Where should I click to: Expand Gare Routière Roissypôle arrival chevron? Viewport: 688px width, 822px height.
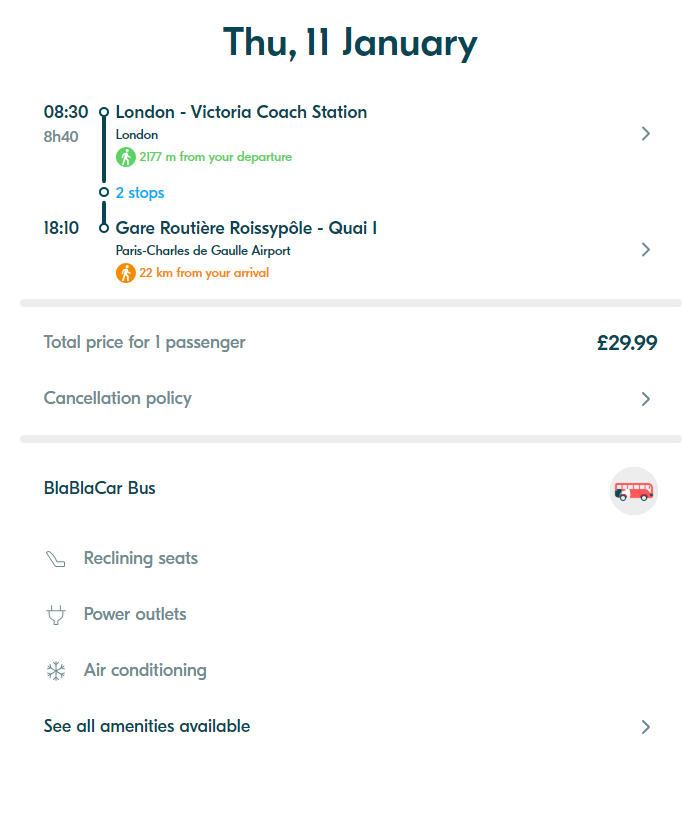click(646, 250)
